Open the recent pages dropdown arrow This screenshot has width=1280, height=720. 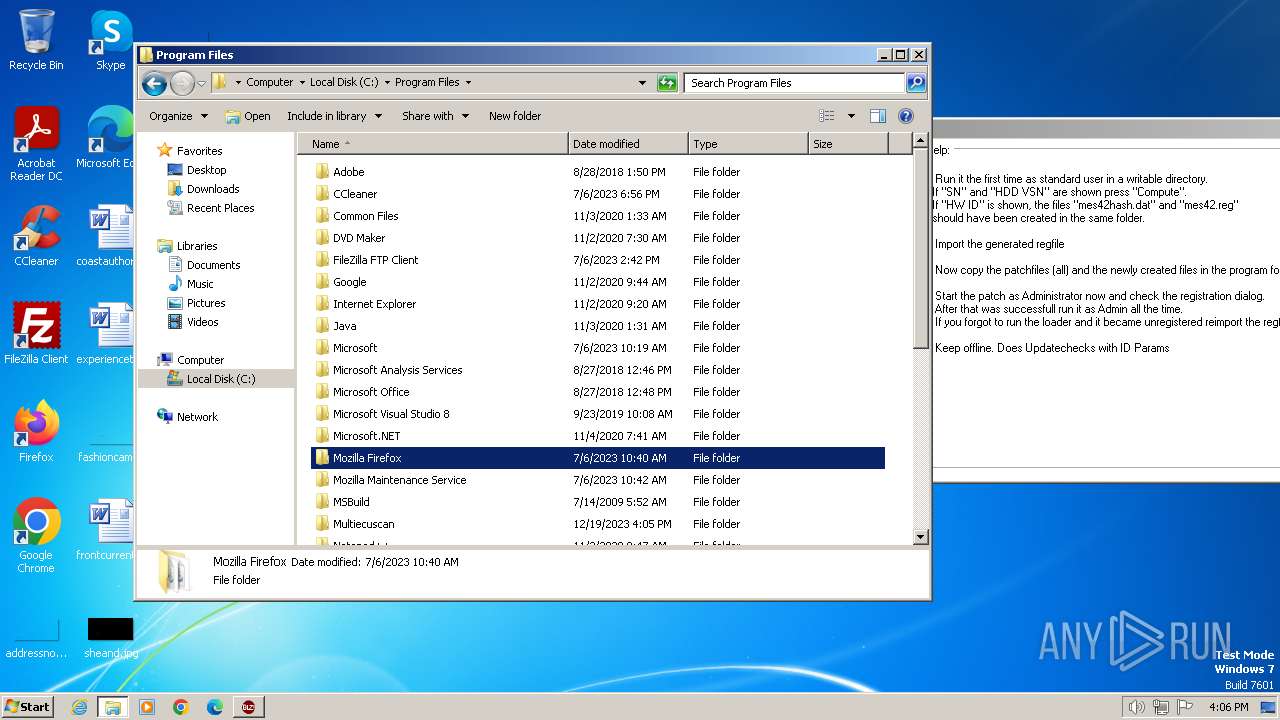click(x=201, y=83)
